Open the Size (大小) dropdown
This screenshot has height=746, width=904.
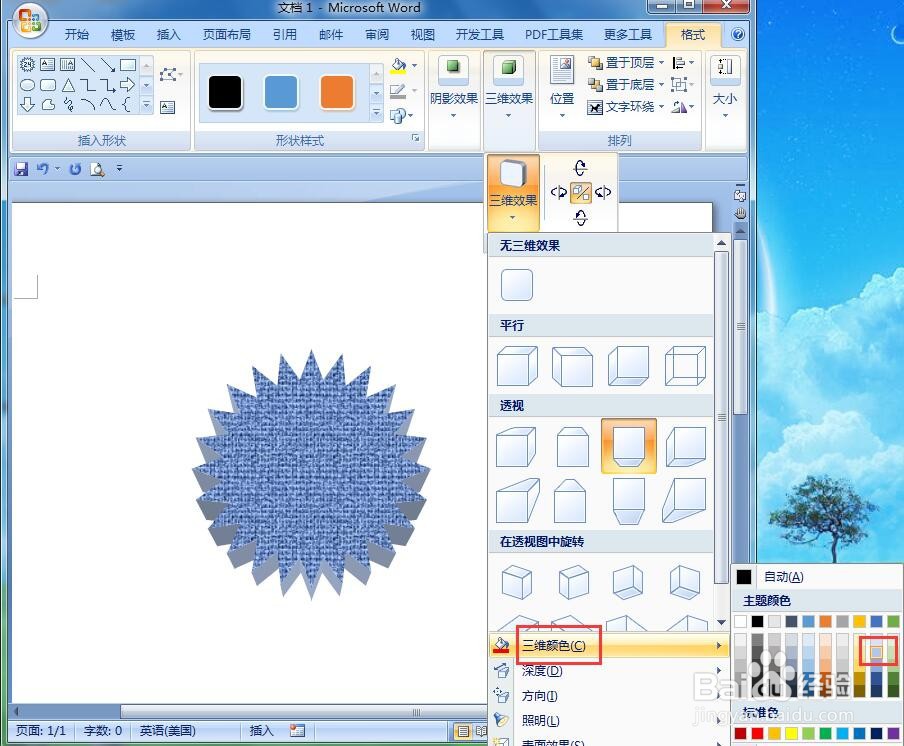point(725,86)
